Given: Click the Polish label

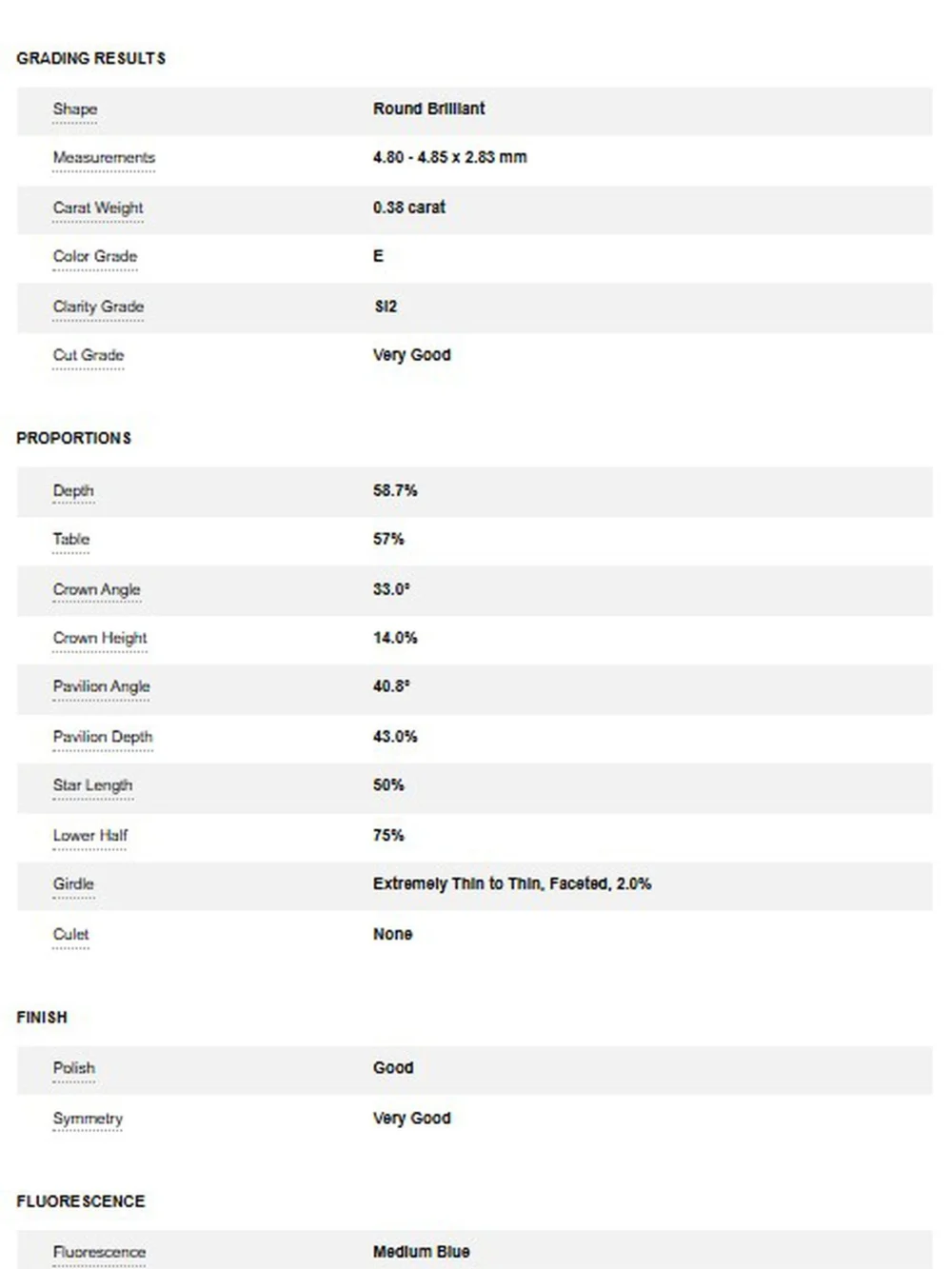Looking at the screenshot, I should (74, 1068).
